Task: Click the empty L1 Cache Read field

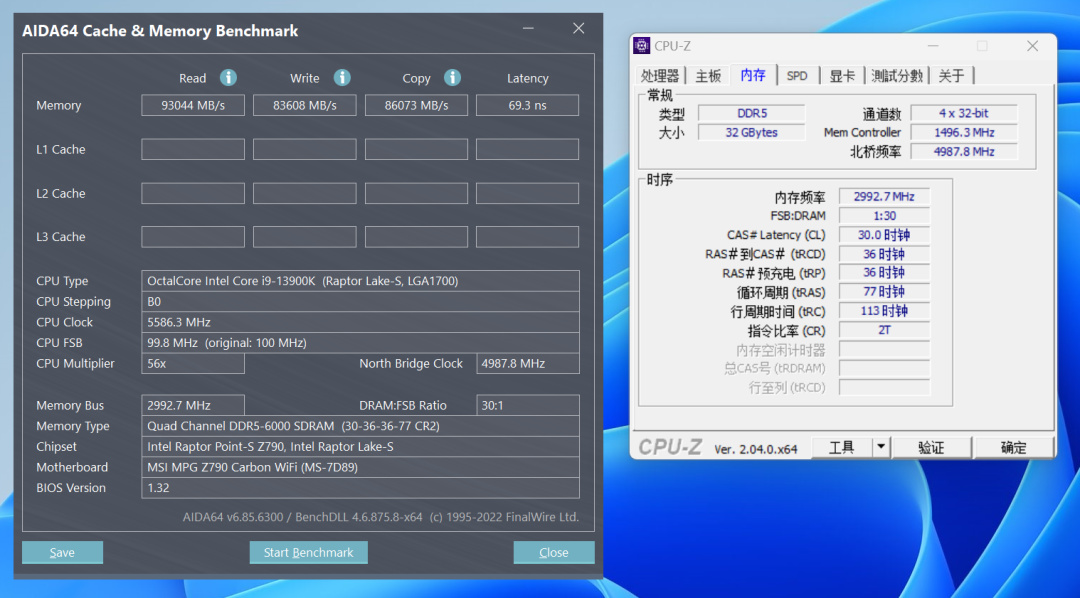Action: (x=193, y=150)
